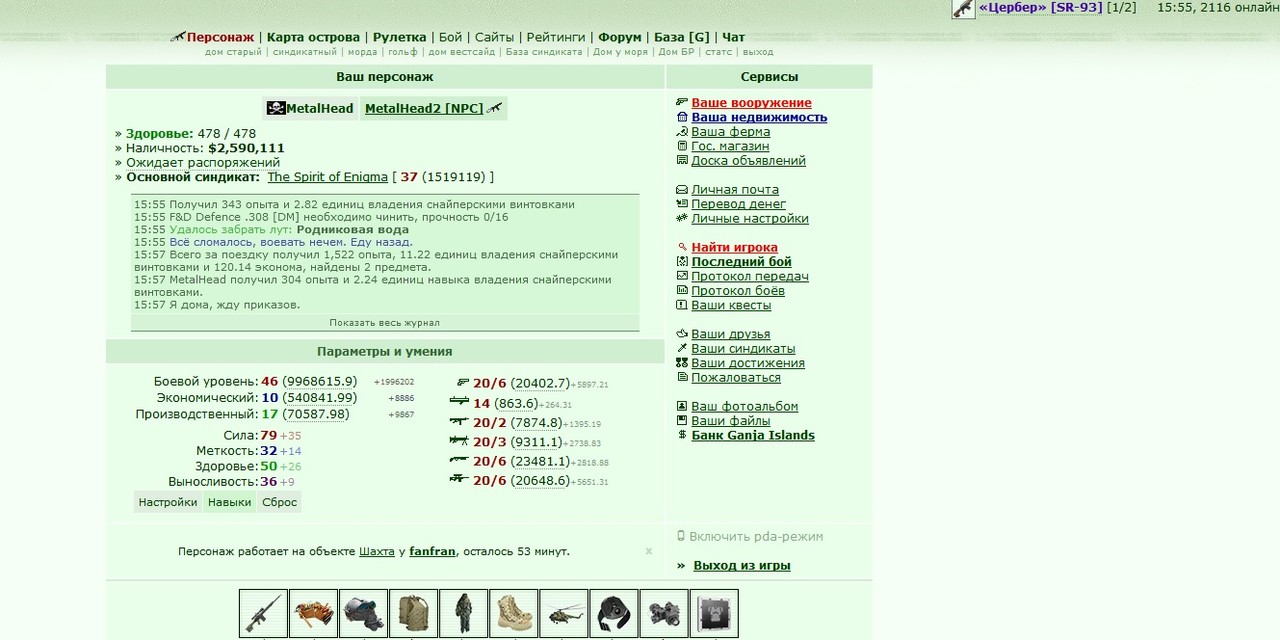The height and width of the screenshot is (640, 1280).
Task: Click the sniper rifle skill icon 20648.6 row
Action: pos(459,480)
